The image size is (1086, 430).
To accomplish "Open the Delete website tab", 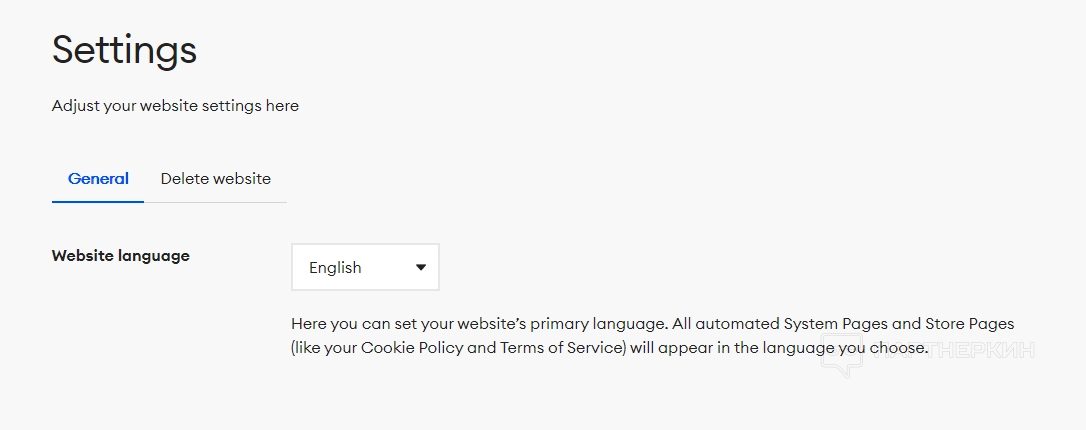I will point(215,179).
